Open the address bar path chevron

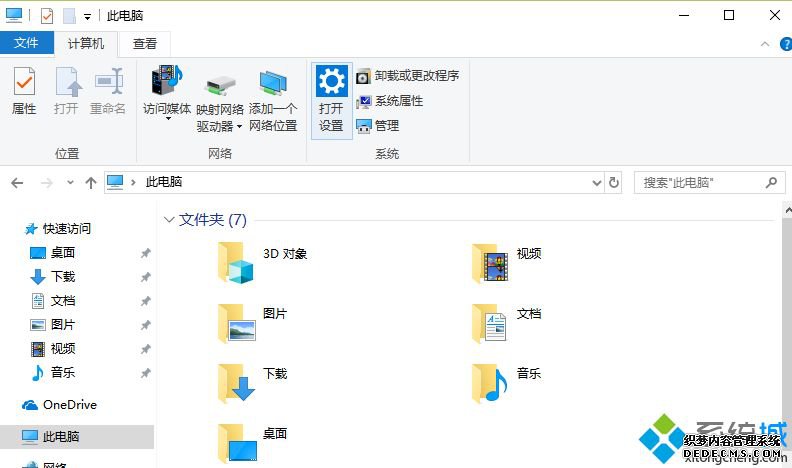(x=133, y=183)
